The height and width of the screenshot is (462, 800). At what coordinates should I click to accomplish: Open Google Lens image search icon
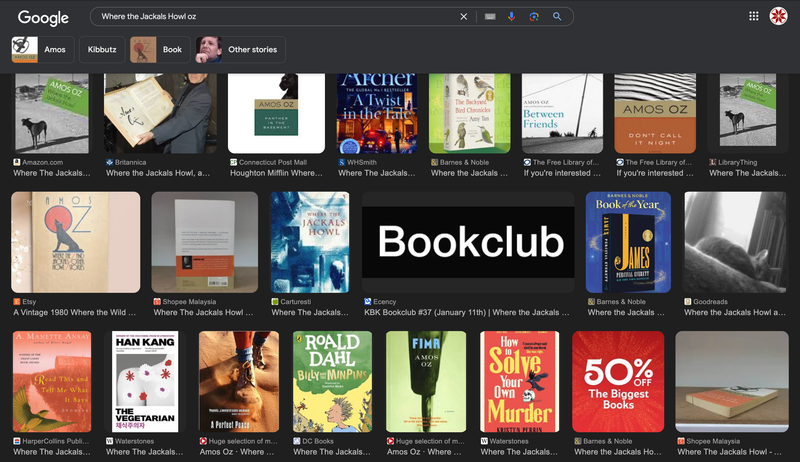pyautogui.click(x=534, y=16)
